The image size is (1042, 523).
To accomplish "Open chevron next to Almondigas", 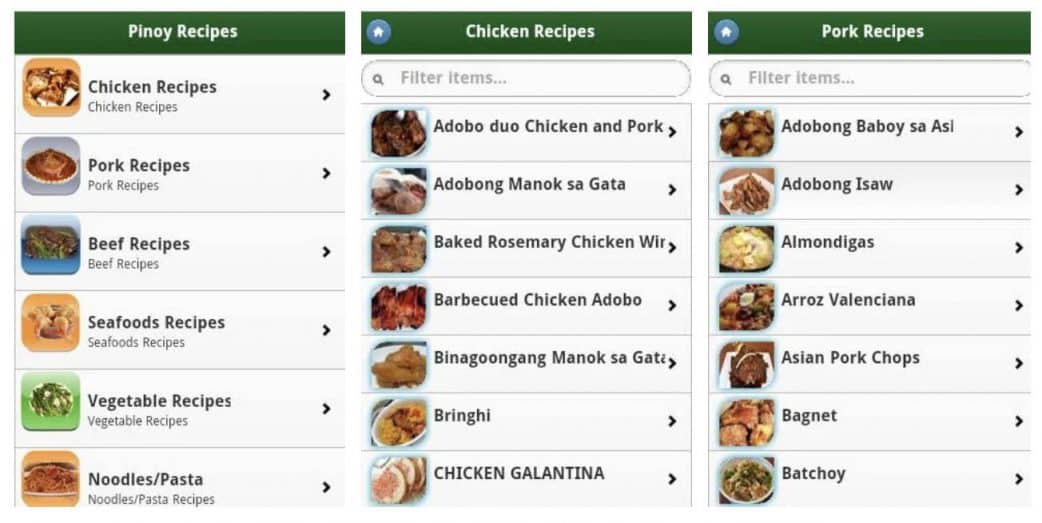I will point(1018,248).
